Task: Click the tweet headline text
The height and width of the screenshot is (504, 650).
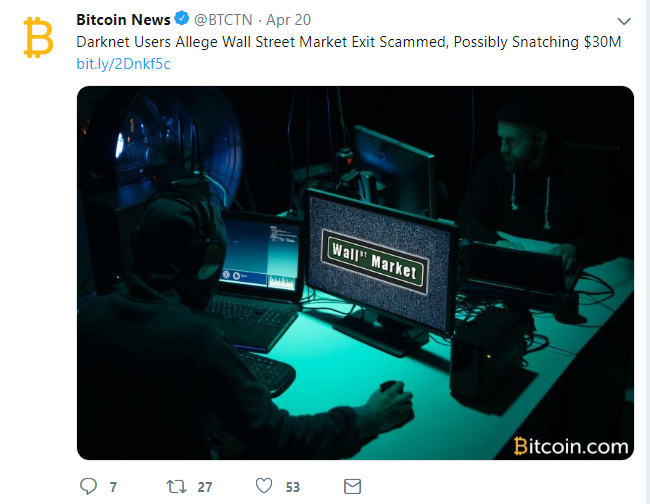Action: click(349, 42)
